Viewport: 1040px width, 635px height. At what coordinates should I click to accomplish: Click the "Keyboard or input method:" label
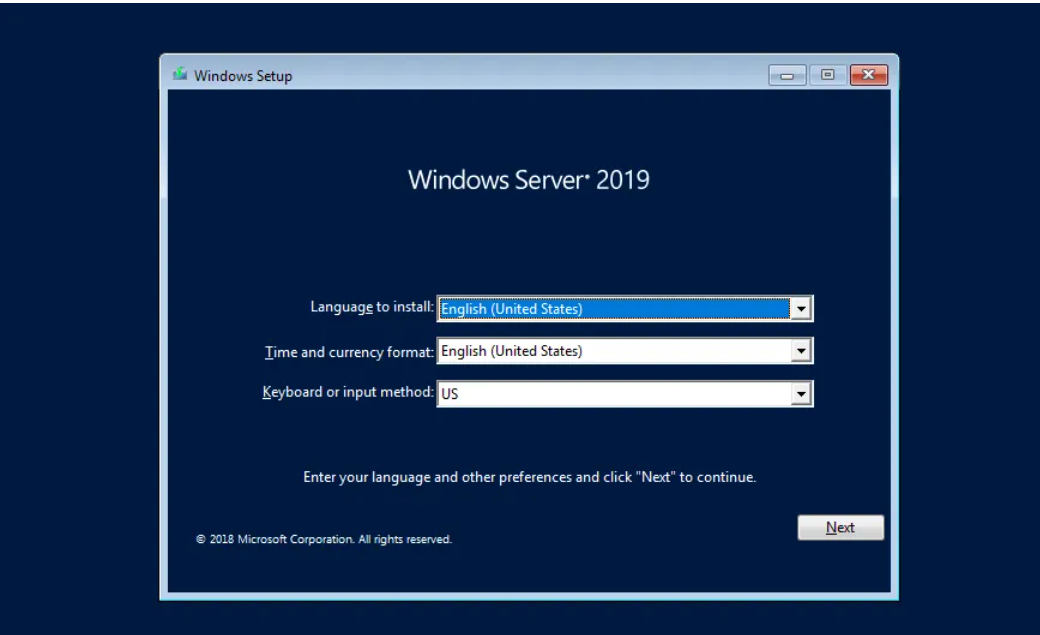pos(348,392)
